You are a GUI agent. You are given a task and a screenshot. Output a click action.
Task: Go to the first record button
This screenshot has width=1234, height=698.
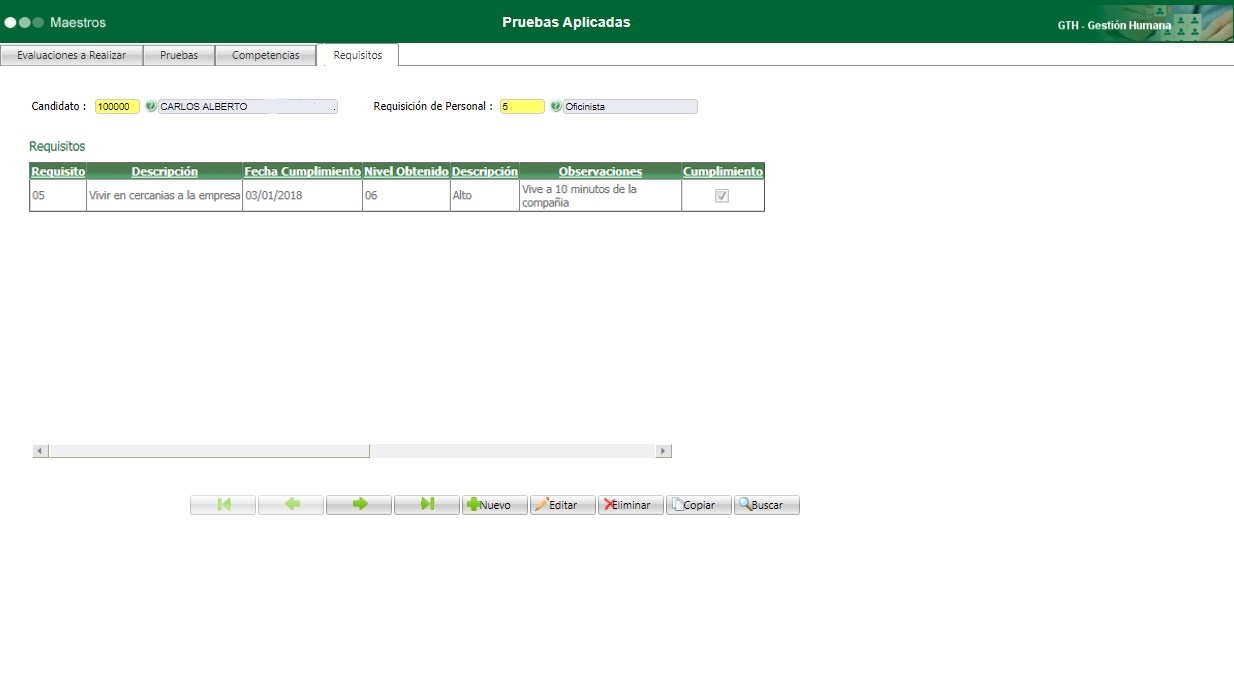pyautogui.click(x=223, y=505)
